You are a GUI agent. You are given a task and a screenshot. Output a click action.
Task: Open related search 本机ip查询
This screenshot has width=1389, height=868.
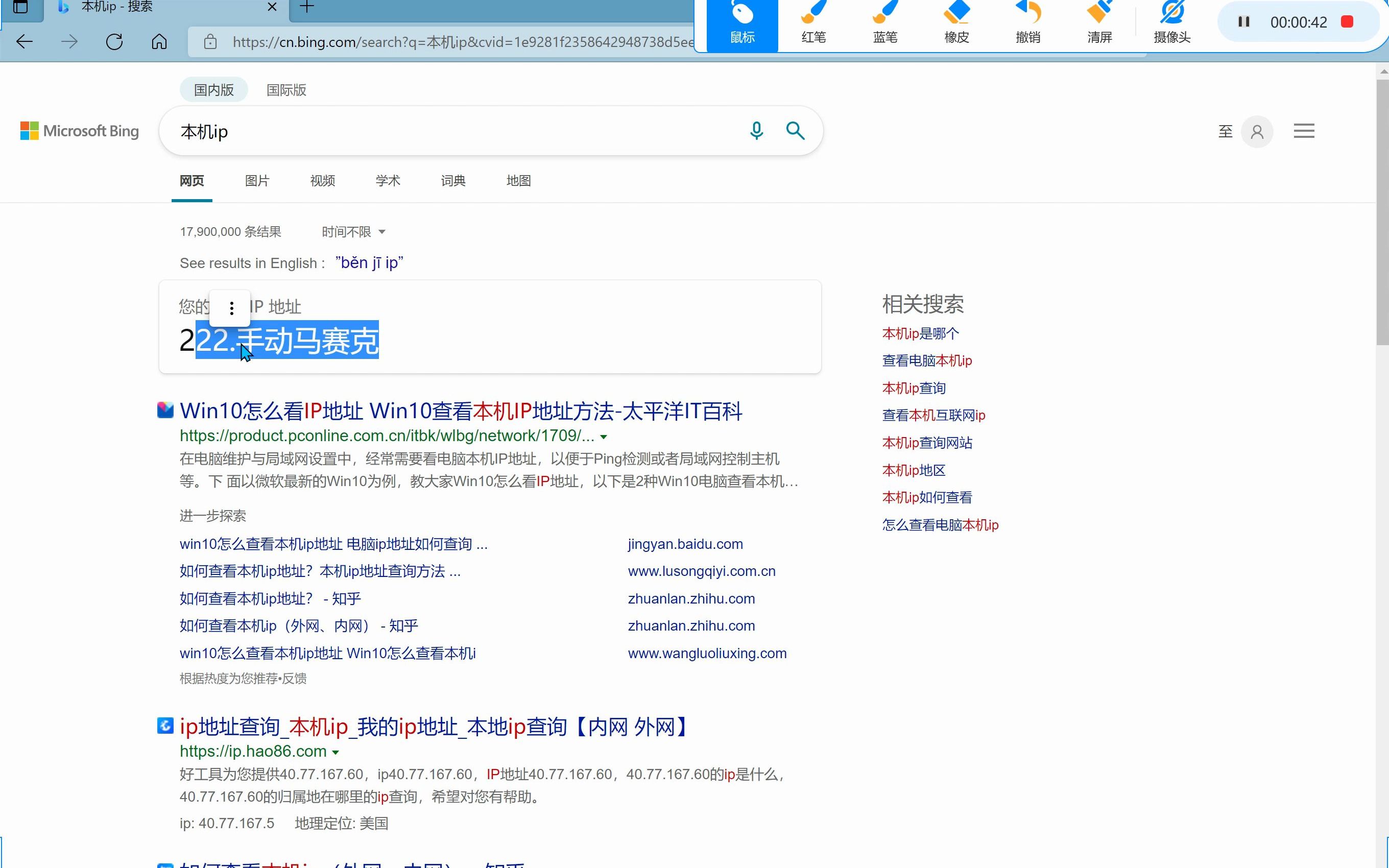[x=914, y=388]
